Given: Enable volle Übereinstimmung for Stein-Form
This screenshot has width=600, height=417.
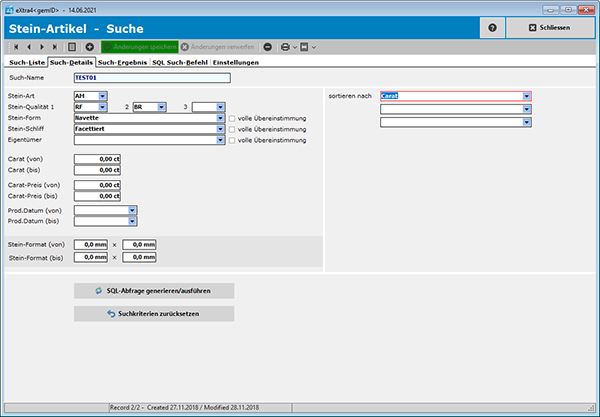Looking at the screenshot, I should tap(232, 118).
